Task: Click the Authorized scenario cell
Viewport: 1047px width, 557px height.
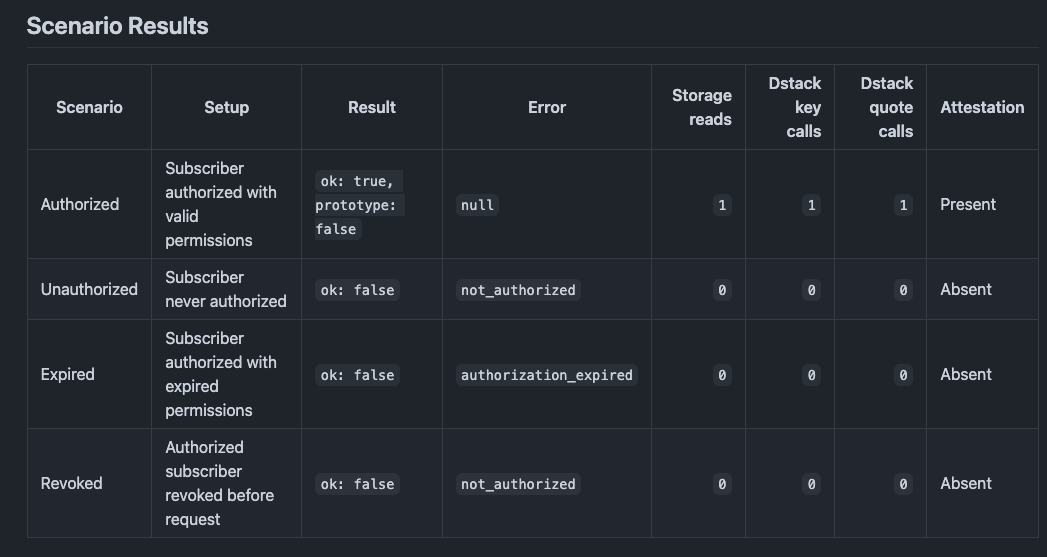Action: pyautogui.click(x=80, y=204)
